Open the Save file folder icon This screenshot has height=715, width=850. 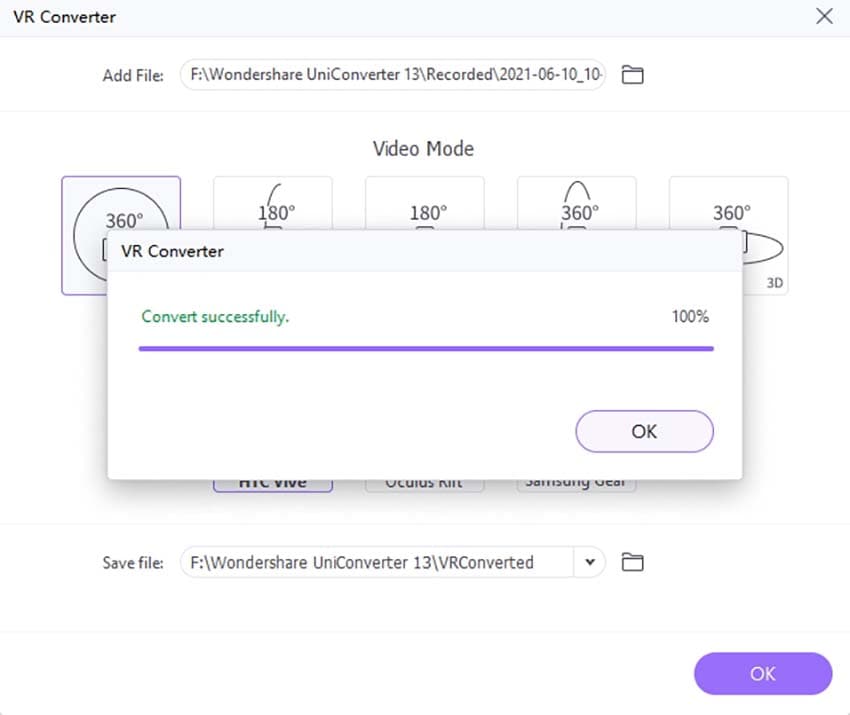click(632, 562)
